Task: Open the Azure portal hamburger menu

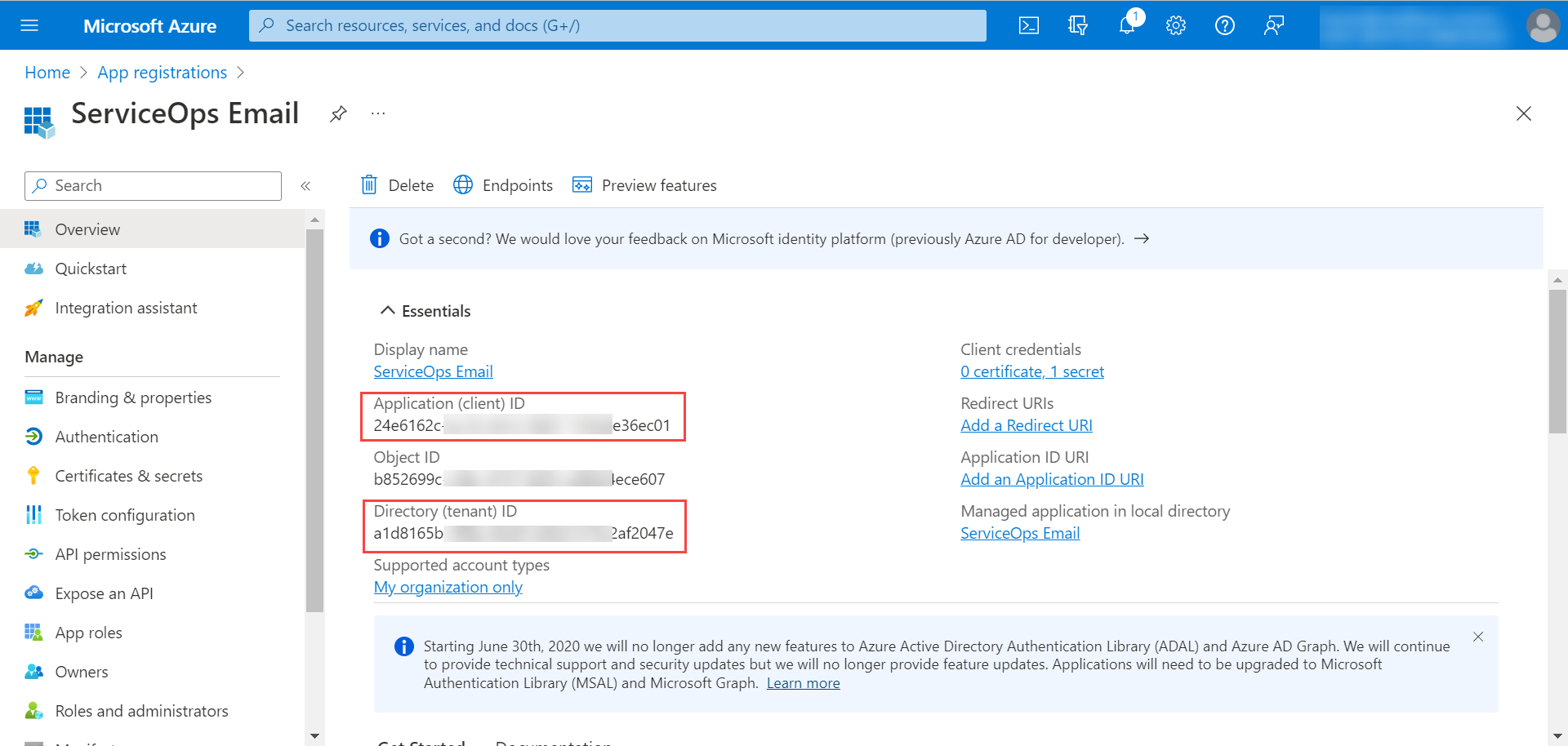Action: pyautogui.click(x=29, y=25)
